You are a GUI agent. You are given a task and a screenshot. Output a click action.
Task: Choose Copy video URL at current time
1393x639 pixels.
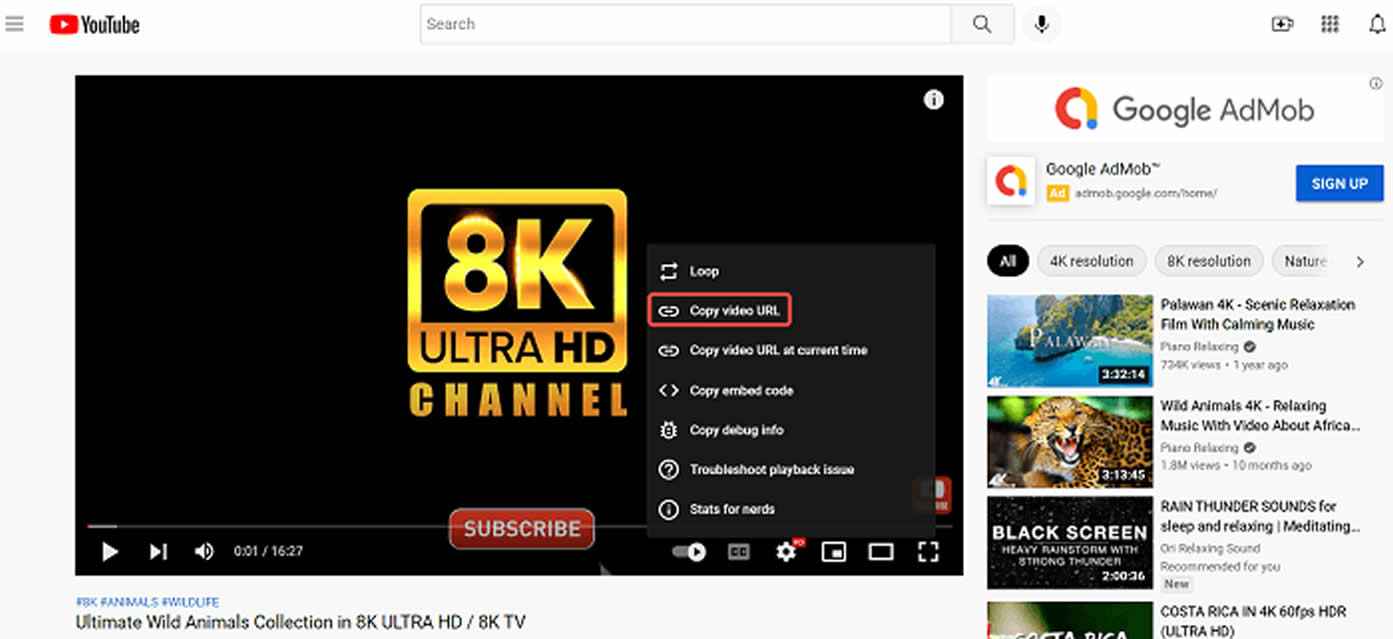pos(791,350)
